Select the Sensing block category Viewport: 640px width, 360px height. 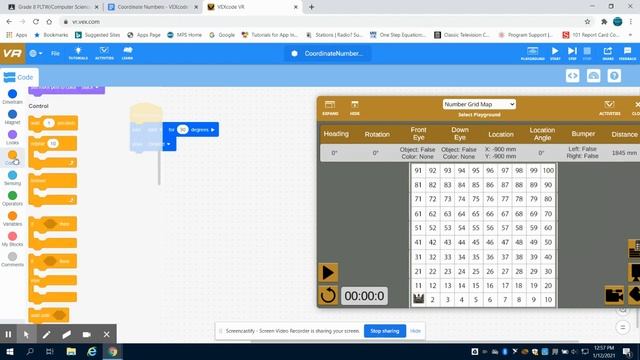12,178
